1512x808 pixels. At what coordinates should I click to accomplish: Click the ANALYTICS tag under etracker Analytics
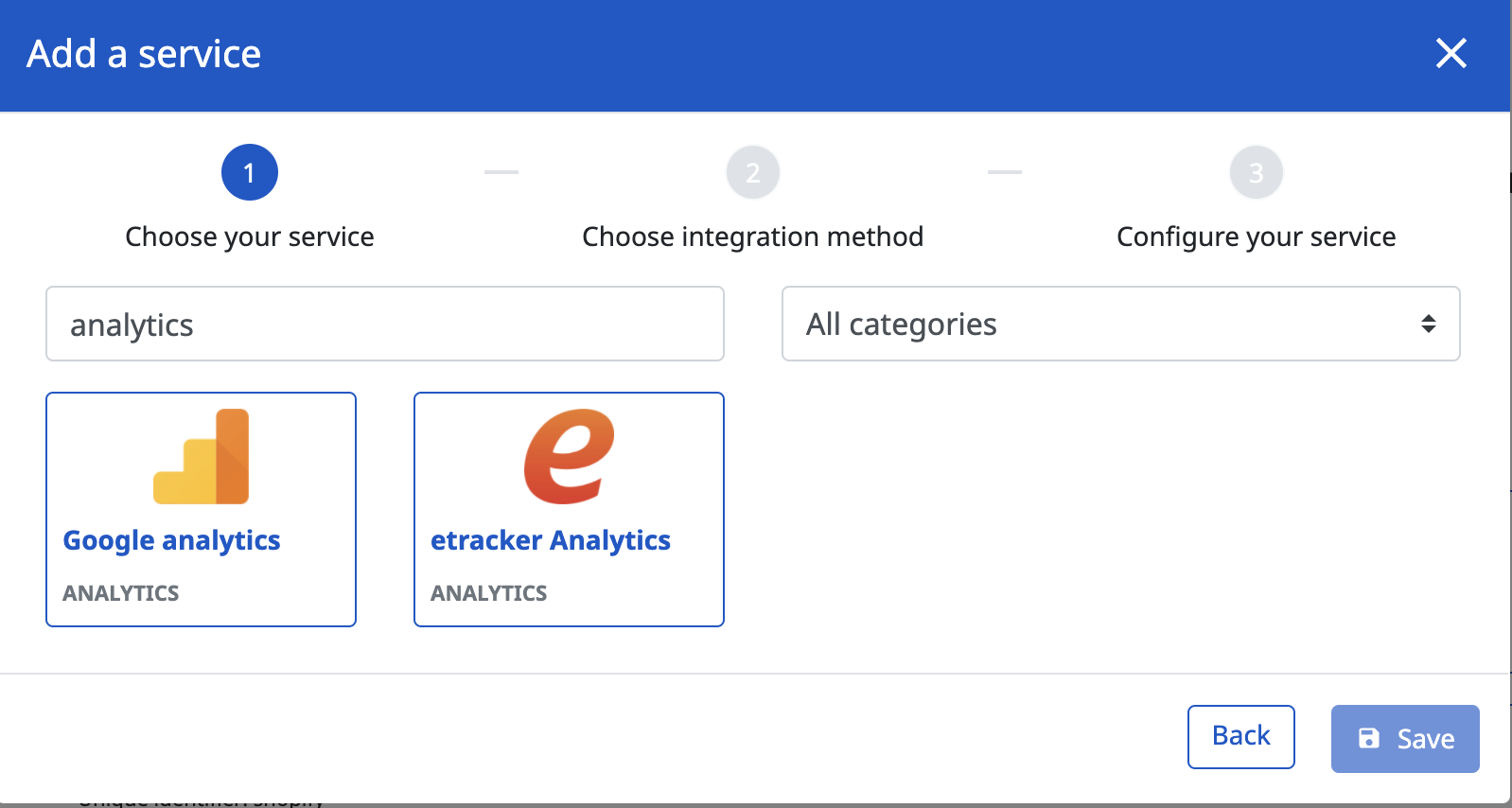point(489,593)
